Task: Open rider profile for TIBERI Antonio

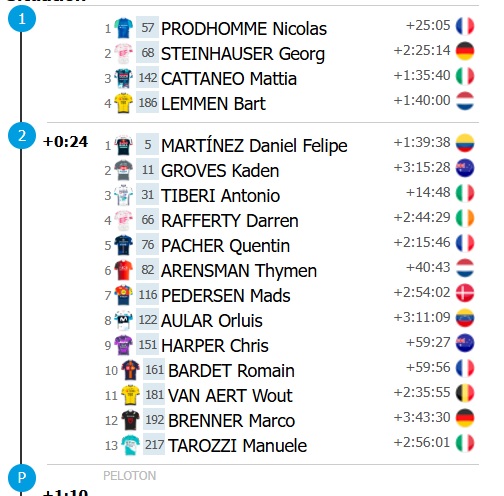Action: click(x=220, y=196)
